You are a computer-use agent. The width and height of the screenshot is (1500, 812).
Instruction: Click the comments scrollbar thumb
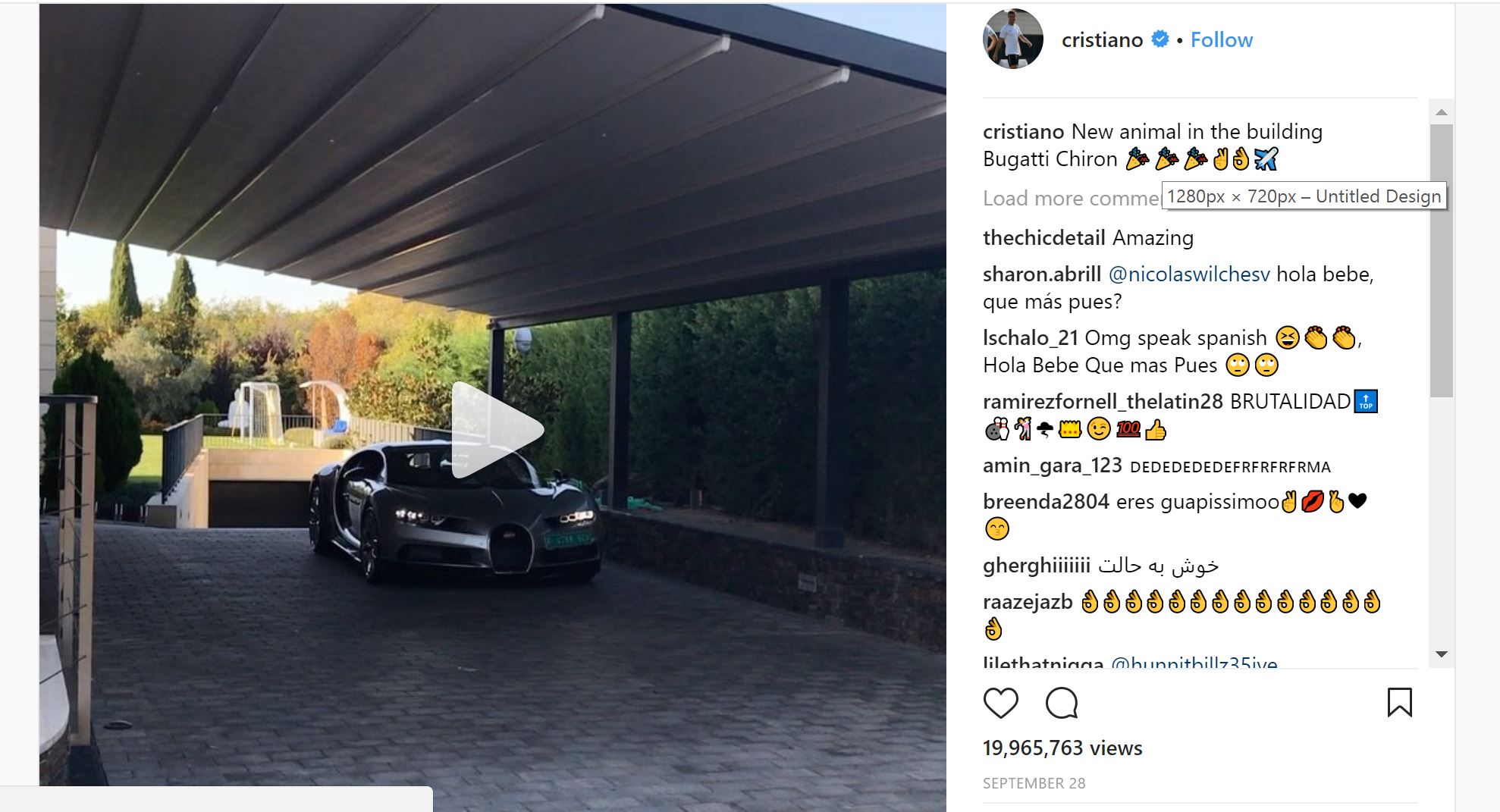[x=1442, y=260]
